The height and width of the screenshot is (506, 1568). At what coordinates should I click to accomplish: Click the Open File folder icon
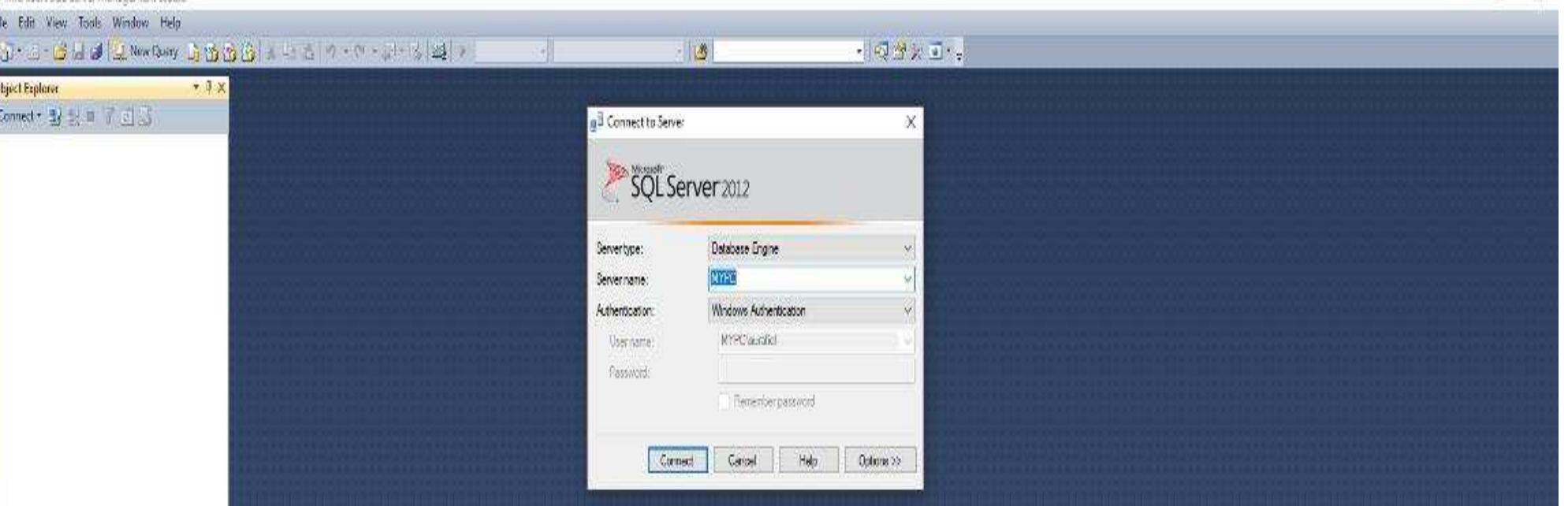tap(58, 52)
